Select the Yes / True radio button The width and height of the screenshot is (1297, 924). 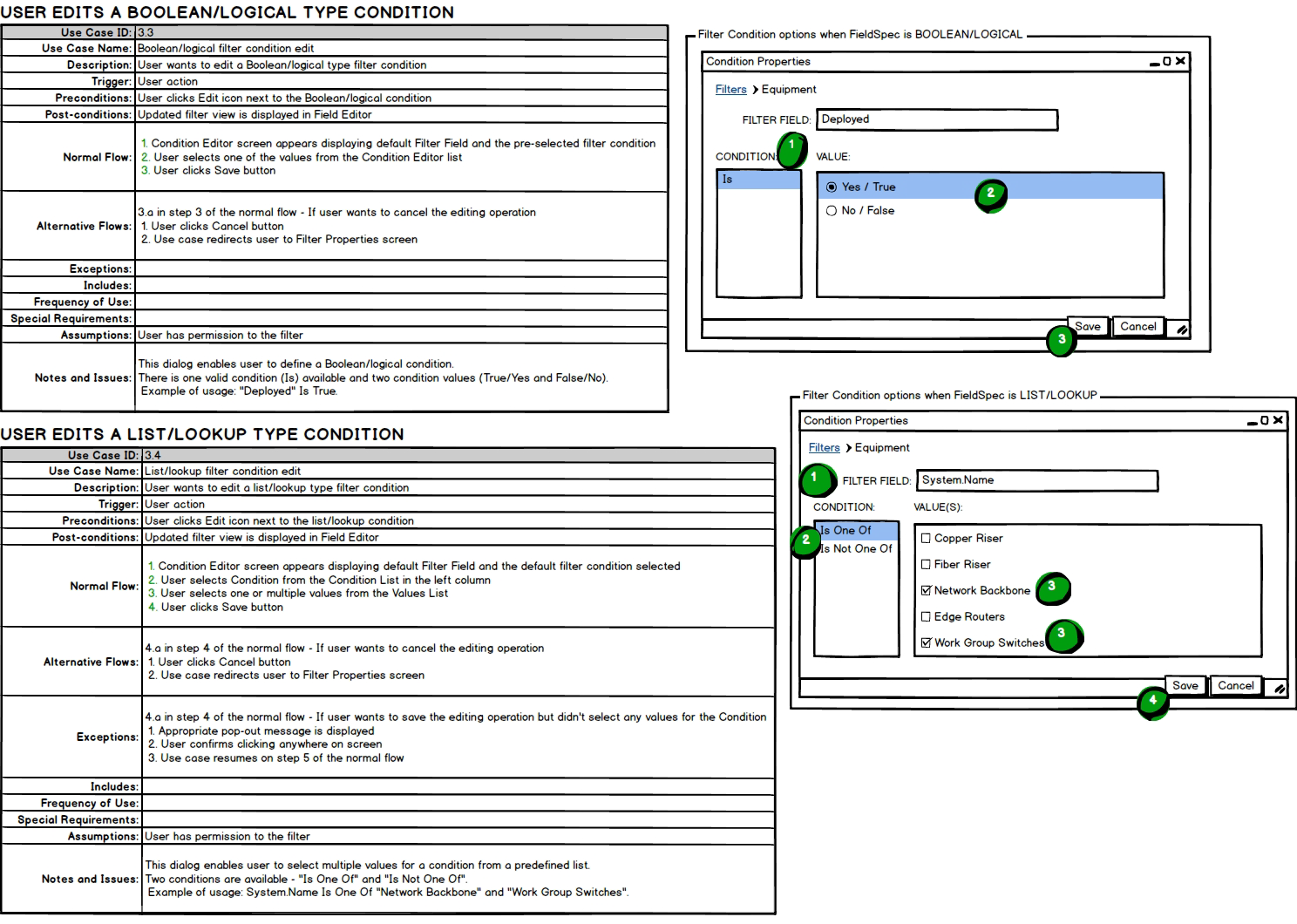832,187
